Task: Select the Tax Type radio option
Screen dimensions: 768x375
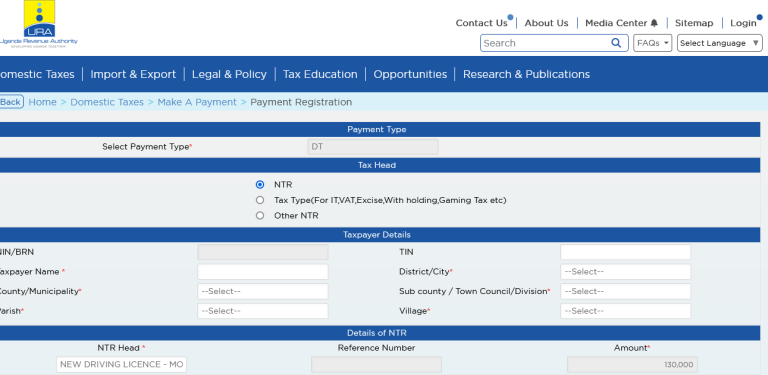Action: coord(260,200)
